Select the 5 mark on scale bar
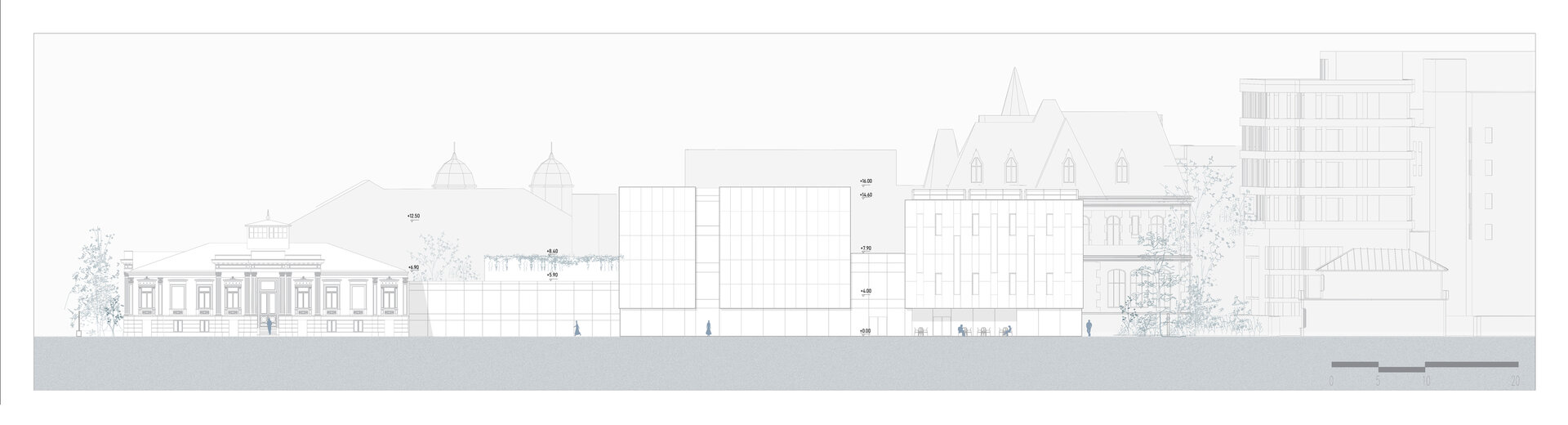1568x425 pixels. click(x=1379, y=382)
